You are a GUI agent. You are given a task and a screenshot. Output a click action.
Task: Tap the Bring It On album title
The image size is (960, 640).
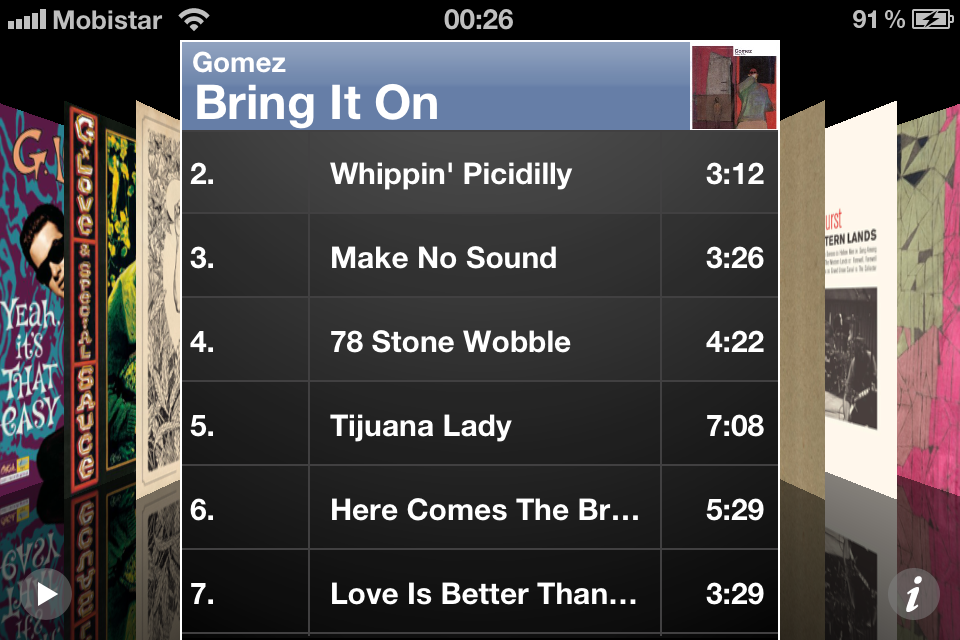pyautogui.click(x=317, y=104)
